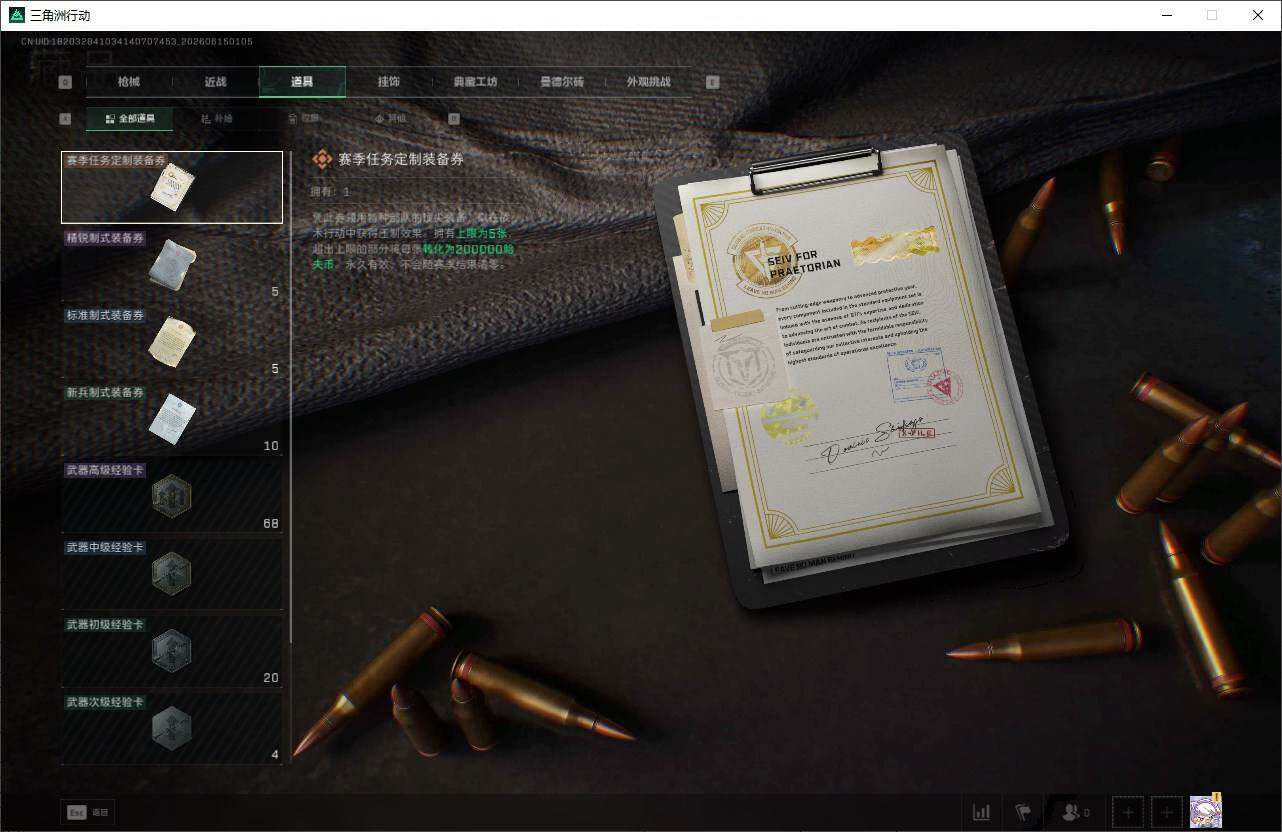
Task: Go to the 典藏工坊 tab
Action: 475,82
